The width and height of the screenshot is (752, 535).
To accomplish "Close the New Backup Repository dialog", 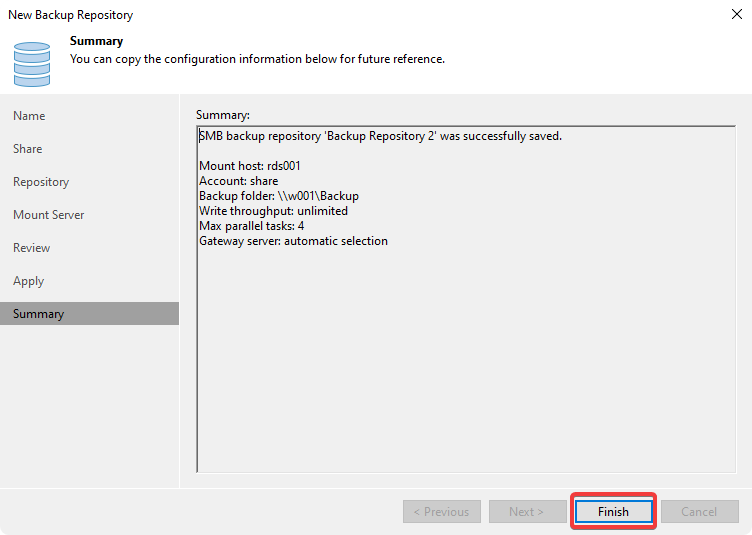I will (x=733, y=15).
